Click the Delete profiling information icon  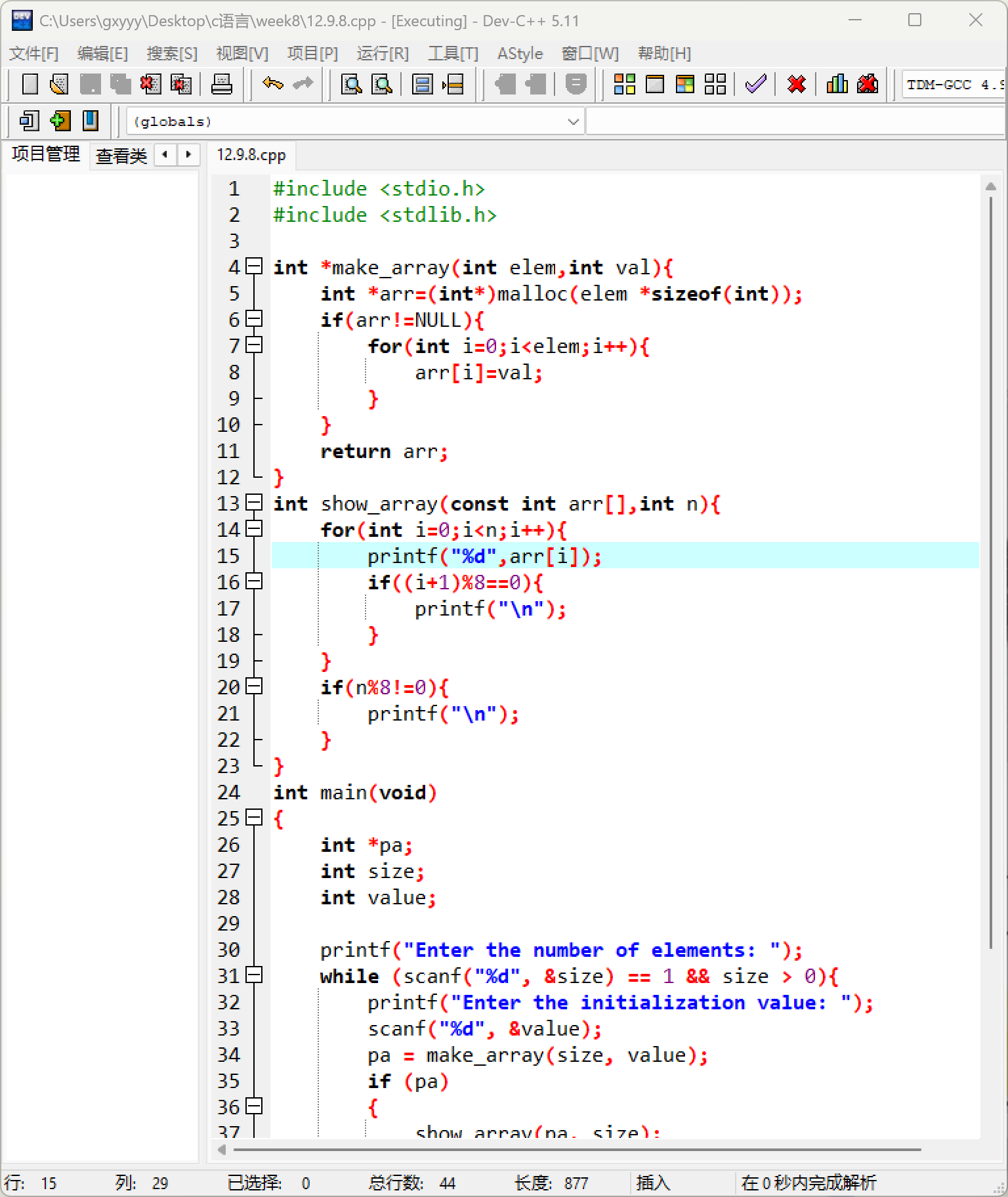tap(868, 84)
